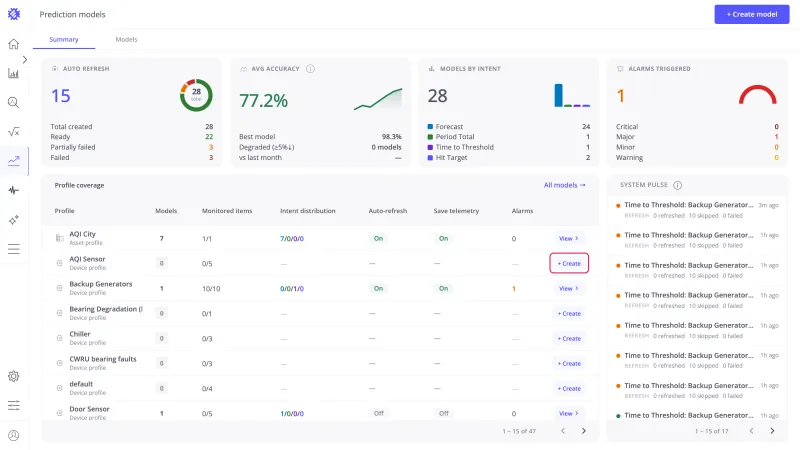Image resolution: width=800 pixels, height=450 pixels.
Task: Create a model for default profile
Action: pos(569,388)
